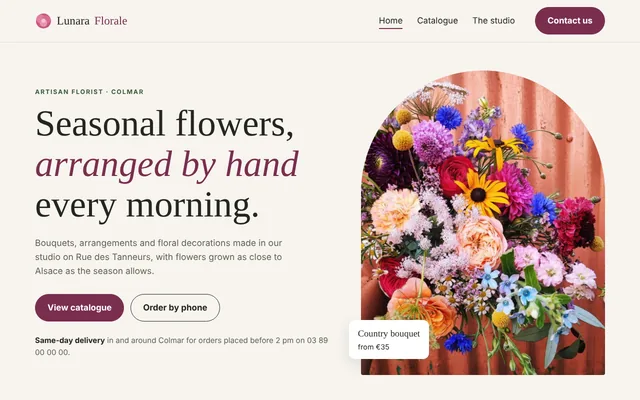
Task: Click the 'Seasonal flowers,' heading line
Action: [164, 123]
